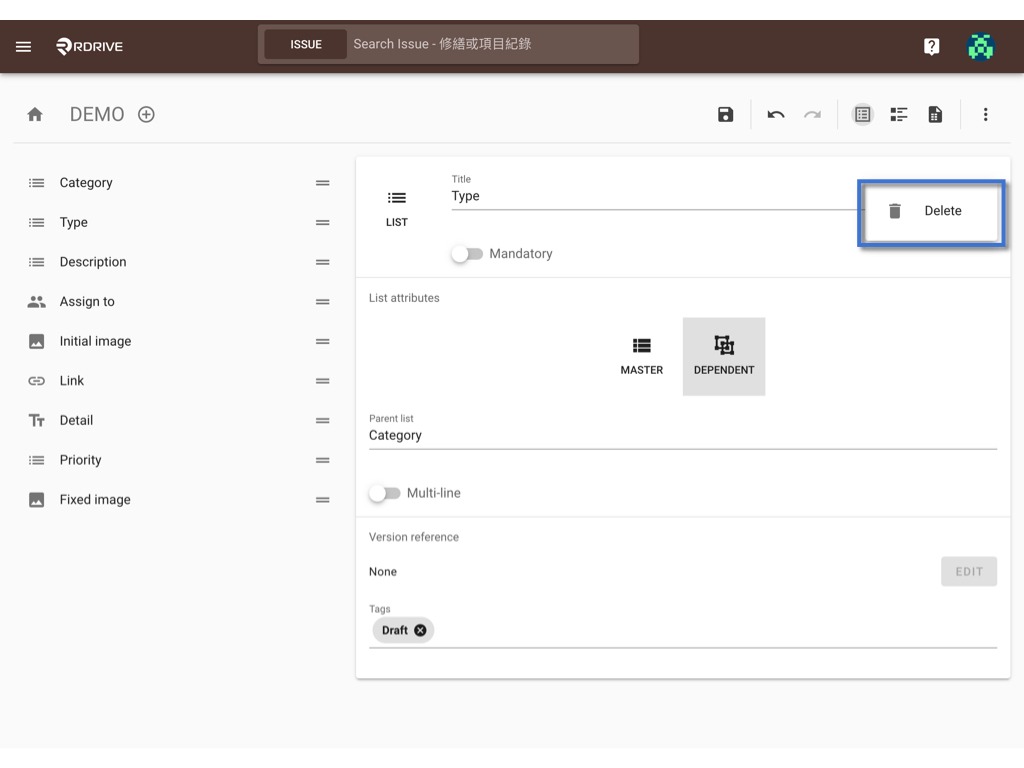Go to home via house icon
1024x768 pixels.
35,115
